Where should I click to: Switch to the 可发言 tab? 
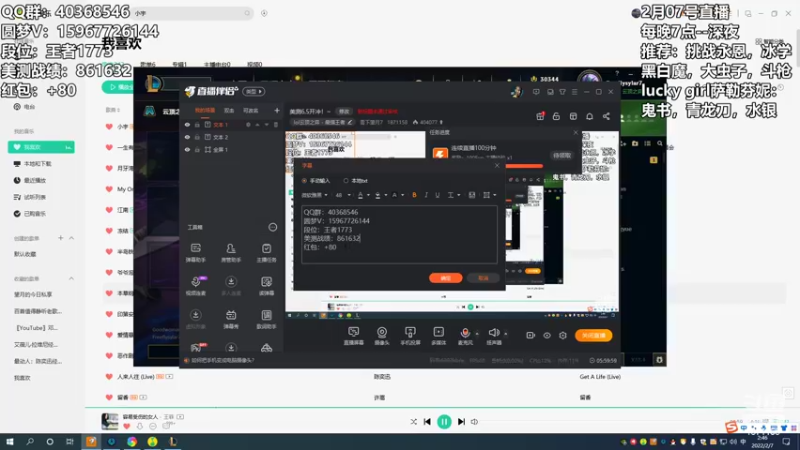(251, 111)
